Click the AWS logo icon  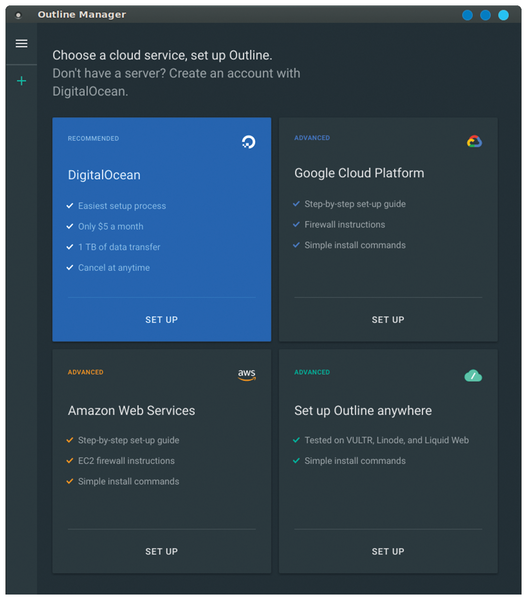click(x=247, y=375)
